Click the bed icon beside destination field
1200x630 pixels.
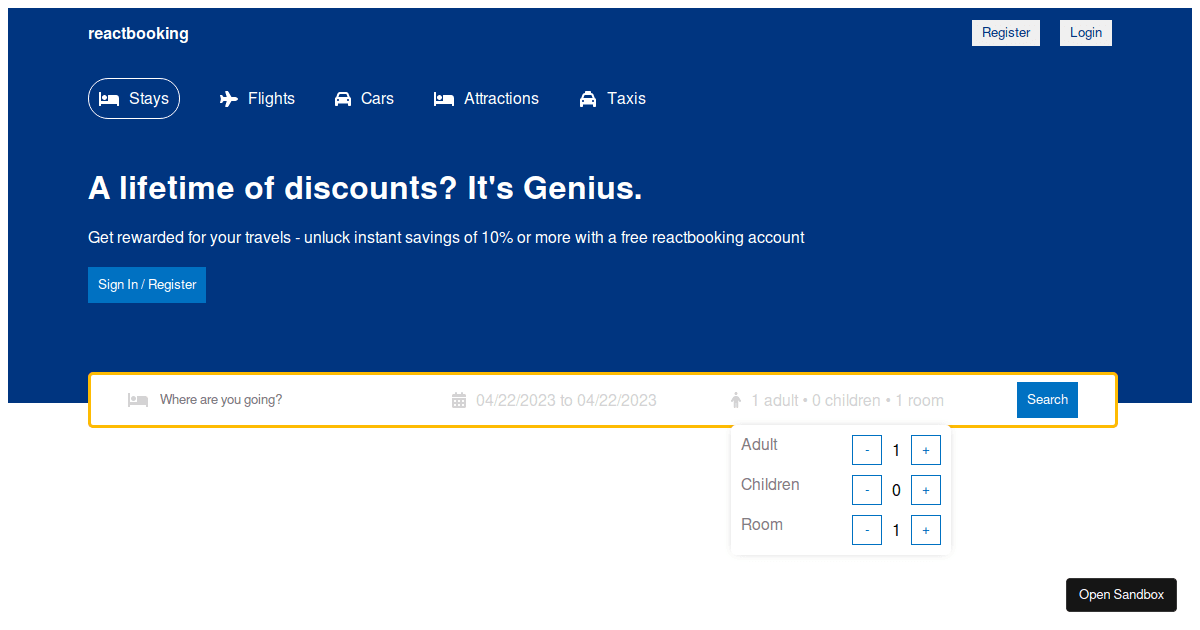138,400
